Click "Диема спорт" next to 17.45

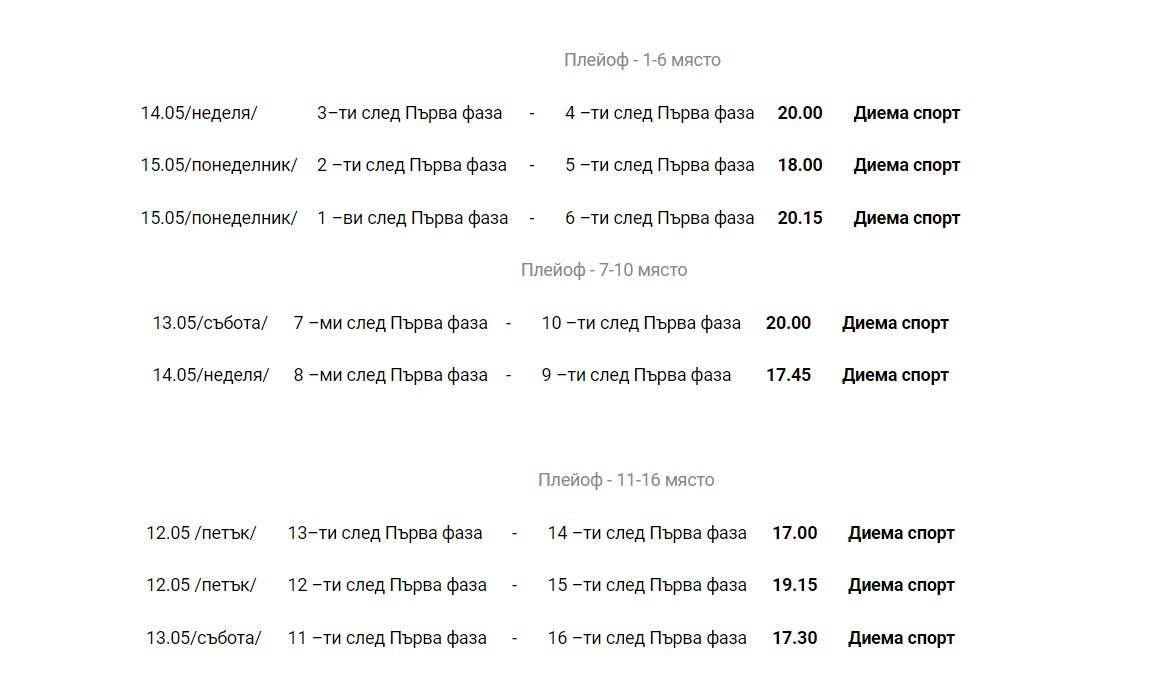tap(895, 375)
